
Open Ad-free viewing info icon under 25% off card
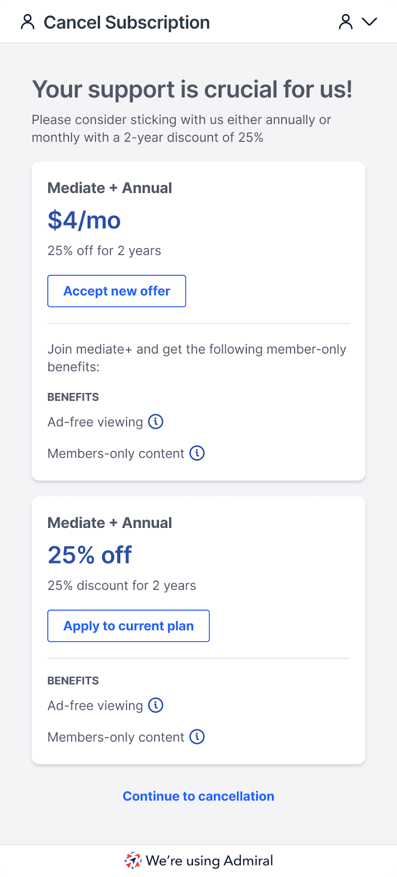coord(155,706)
